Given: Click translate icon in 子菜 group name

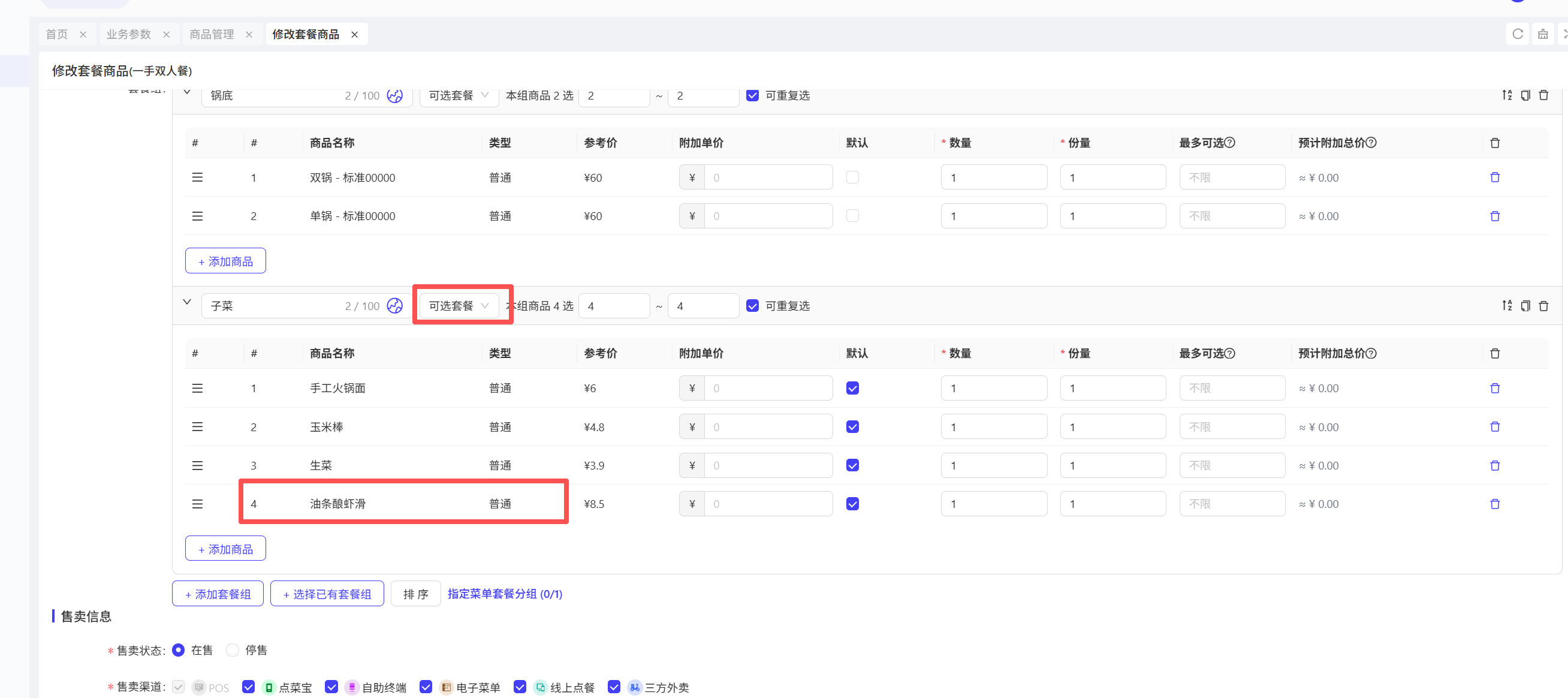Looking at the screenshot, I should point(394,306).
